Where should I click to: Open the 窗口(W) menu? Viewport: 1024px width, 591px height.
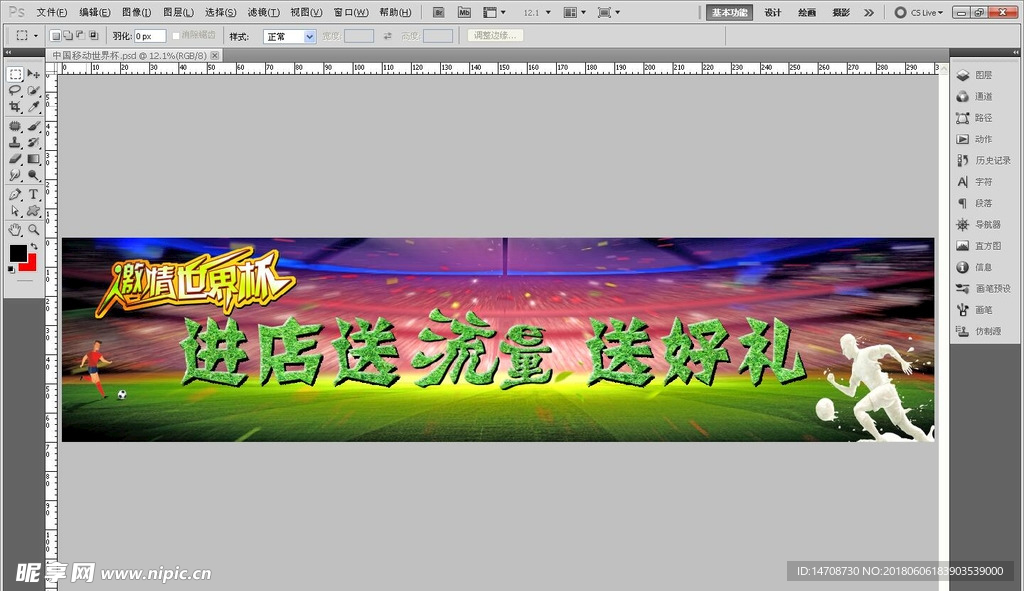coord(351,12)
